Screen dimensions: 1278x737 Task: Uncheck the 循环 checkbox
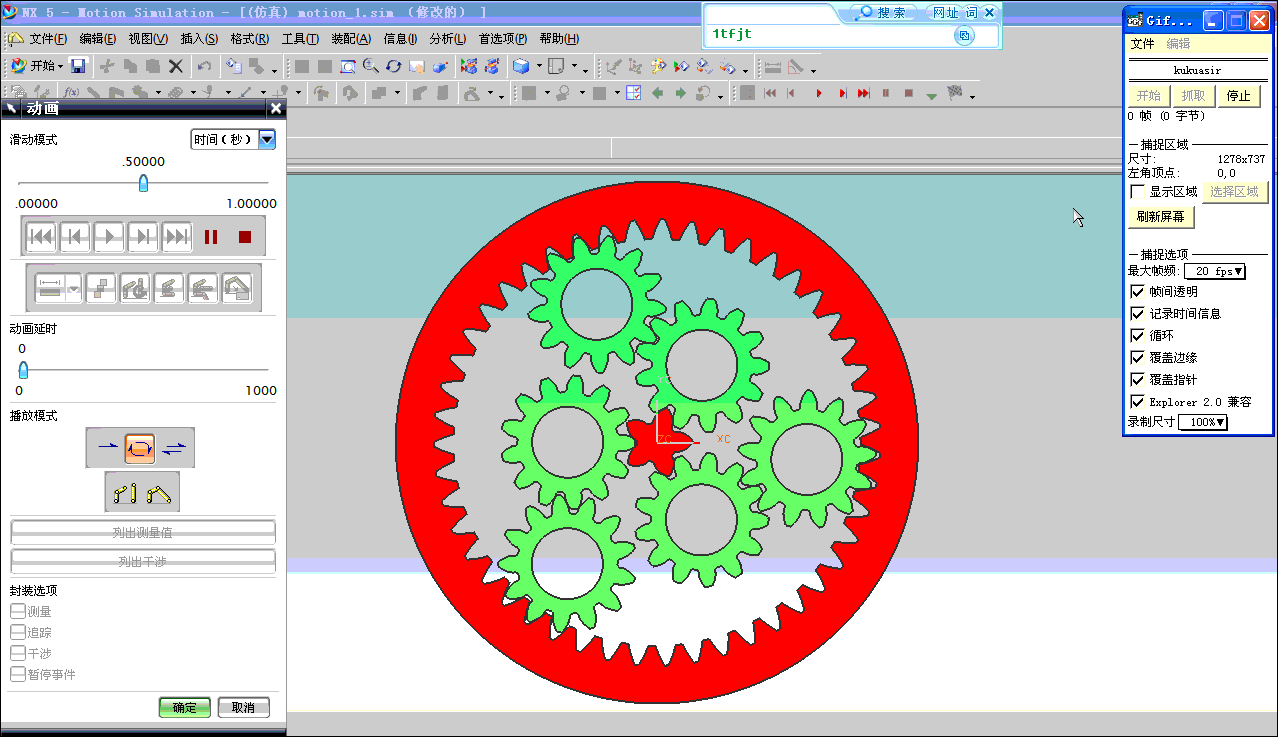[x=1137, y=336]
